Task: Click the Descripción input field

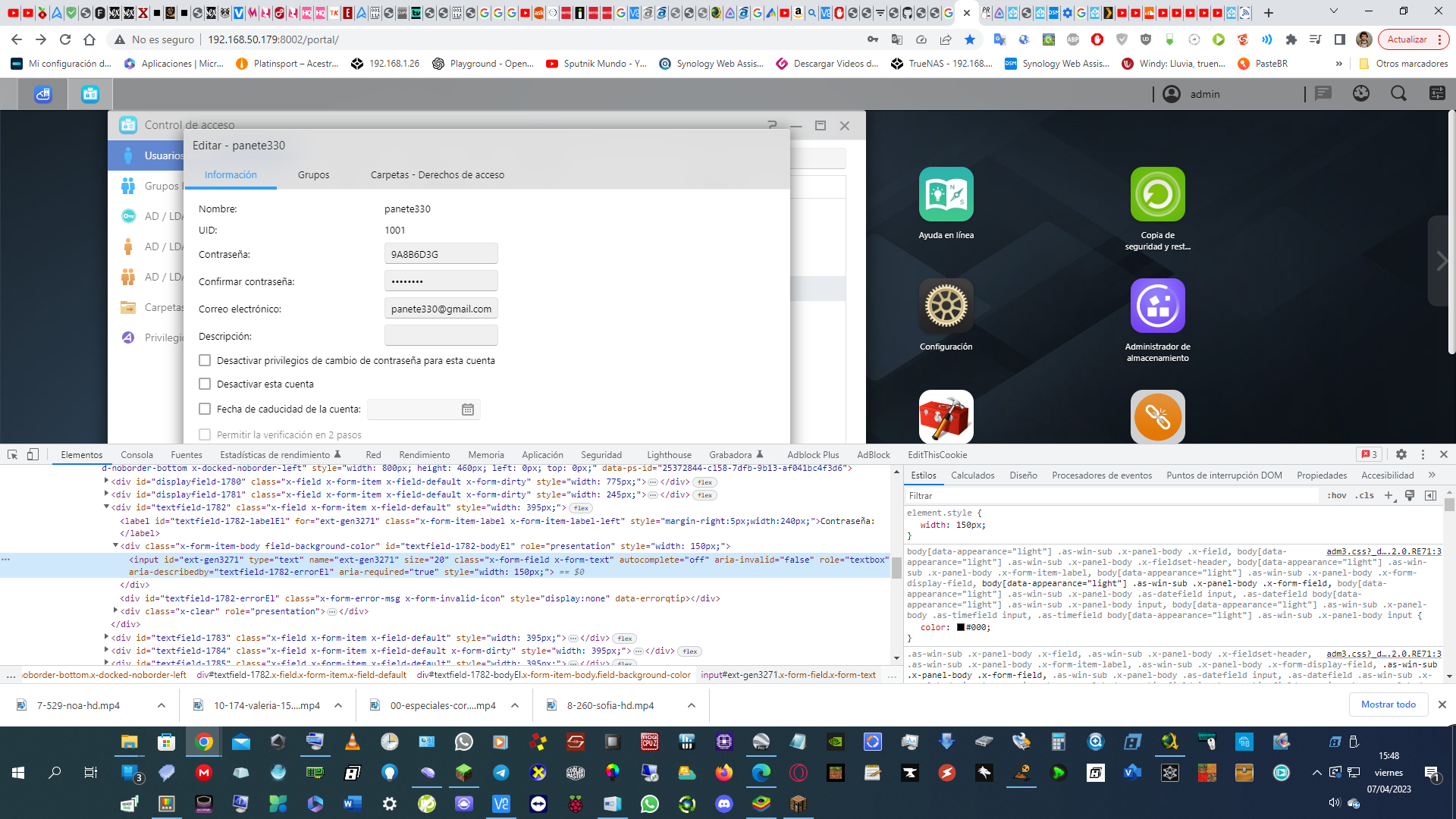Action: [441, 336]
